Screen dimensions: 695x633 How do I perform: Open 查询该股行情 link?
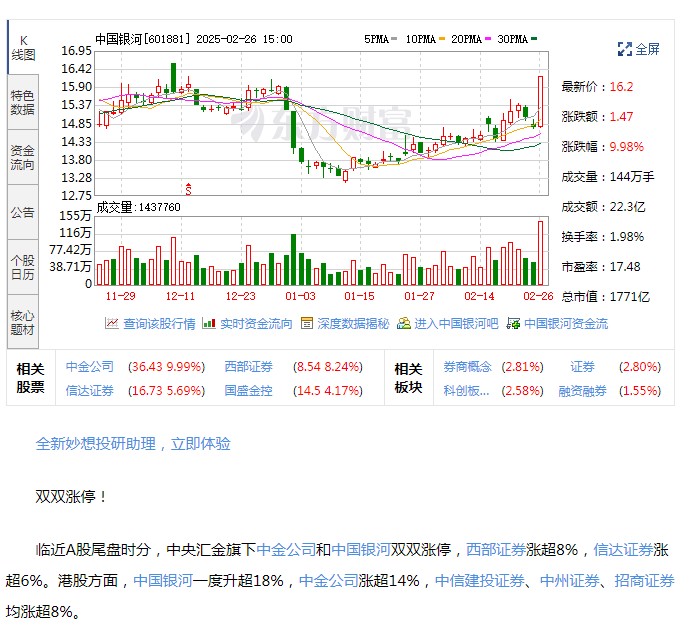pyautogui.click(x=159, y=324)
